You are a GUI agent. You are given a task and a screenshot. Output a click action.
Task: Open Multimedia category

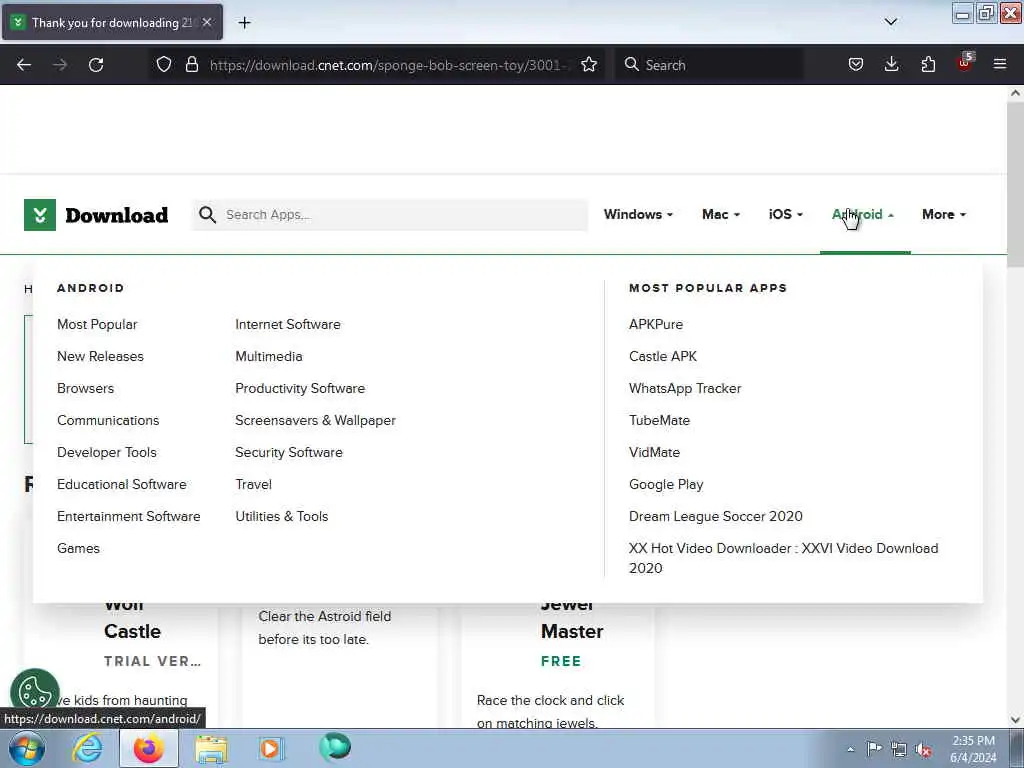(x=269, y=357)
